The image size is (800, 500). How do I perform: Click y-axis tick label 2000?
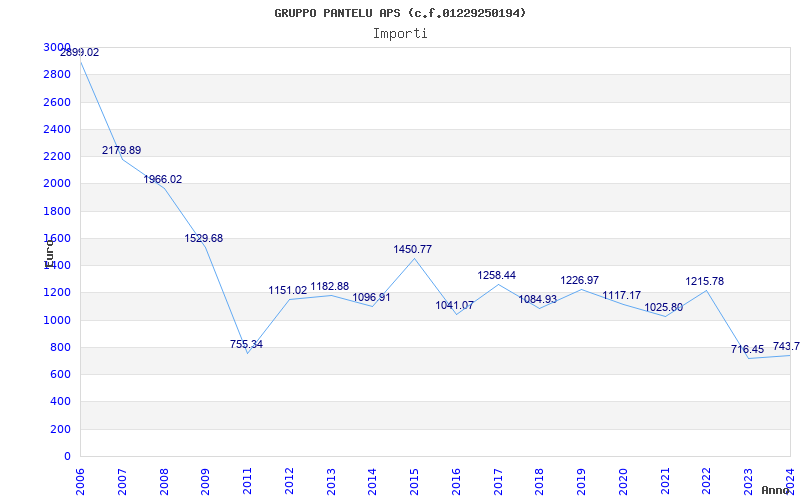tap(57, 184)
